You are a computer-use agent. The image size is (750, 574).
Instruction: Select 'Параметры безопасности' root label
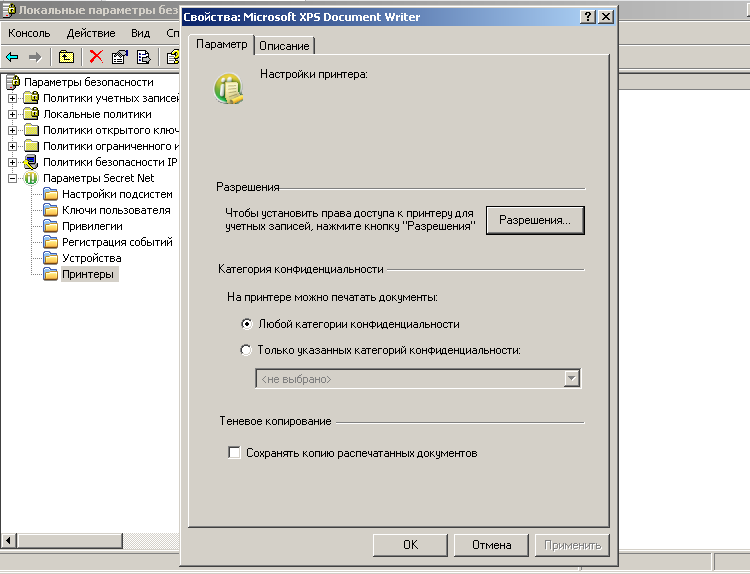88,82
